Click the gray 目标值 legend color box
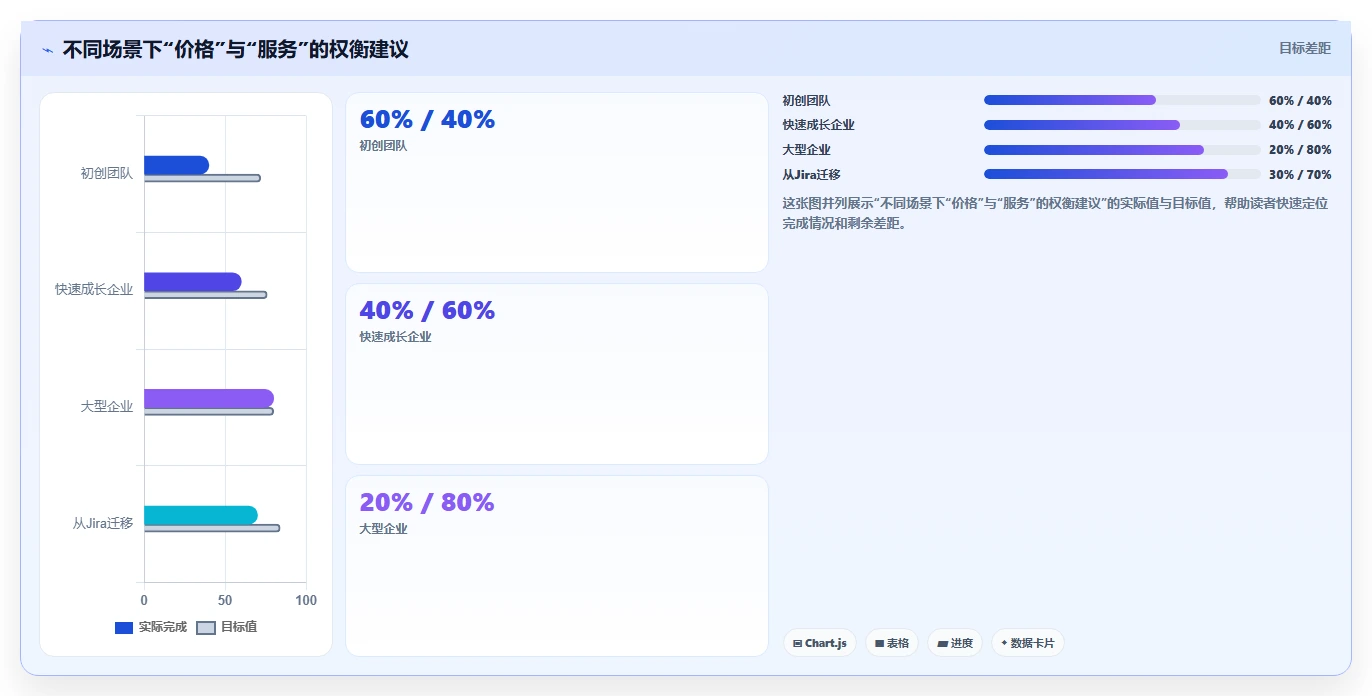Screen dimensions: 1372x696 point(205,628)
